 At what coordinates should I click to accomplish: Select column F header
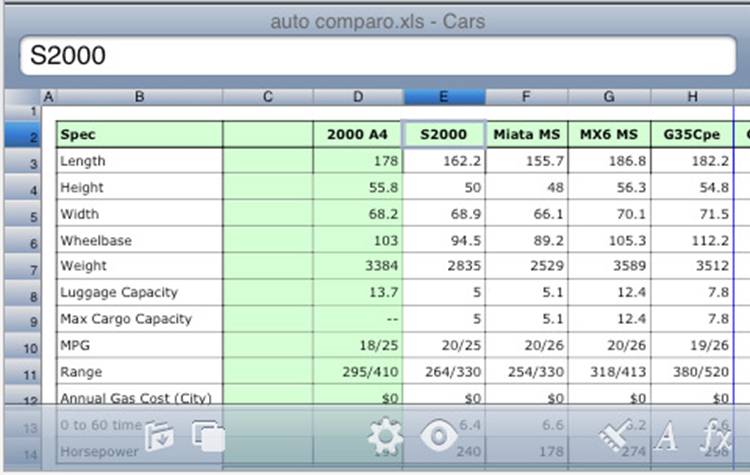click(526, 97)
